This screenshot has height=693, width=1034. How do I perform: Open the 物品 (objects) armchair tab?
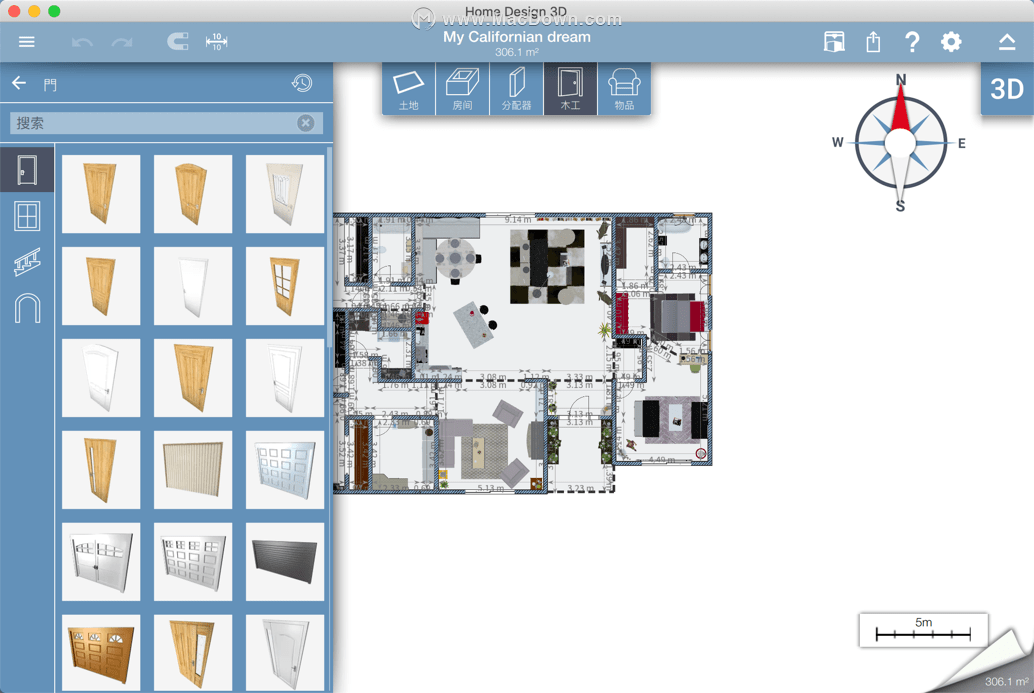(624, 89)
